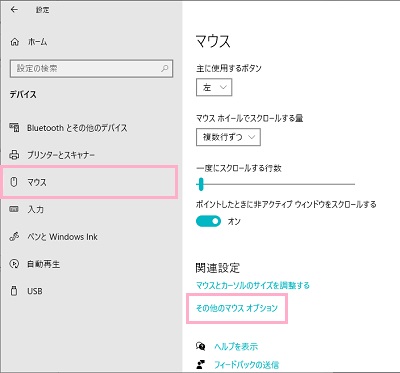
Task: Open the primary button dropdown showing 左
Action: pyautogui.click(x=214, y=87)
